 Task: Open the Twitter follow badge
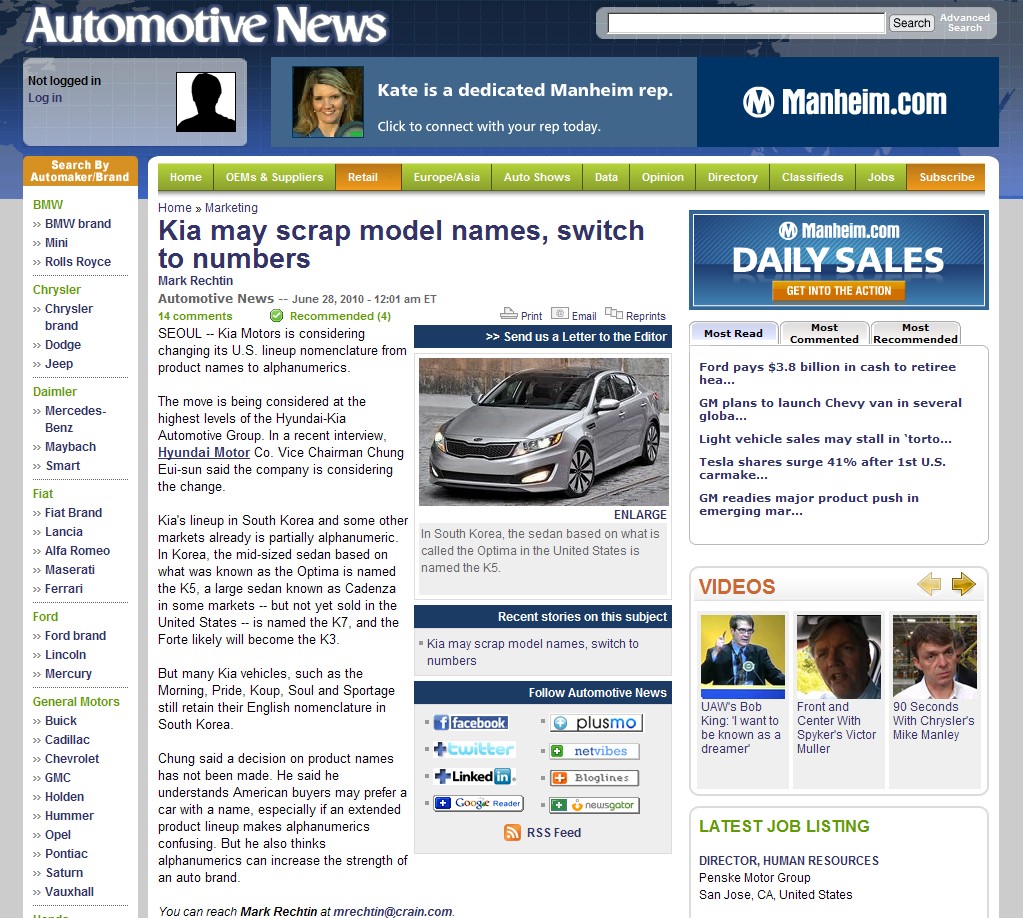pyautogui.click(x=474, y=750)
